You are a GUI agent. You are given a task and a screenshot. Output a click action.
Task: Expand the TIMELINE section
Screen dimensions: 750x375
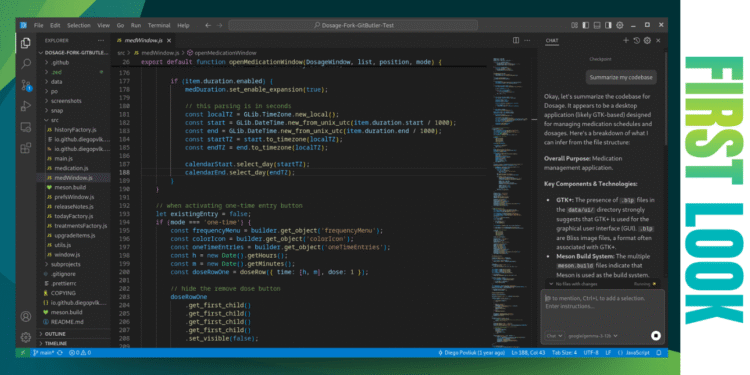tap(74, 343)
